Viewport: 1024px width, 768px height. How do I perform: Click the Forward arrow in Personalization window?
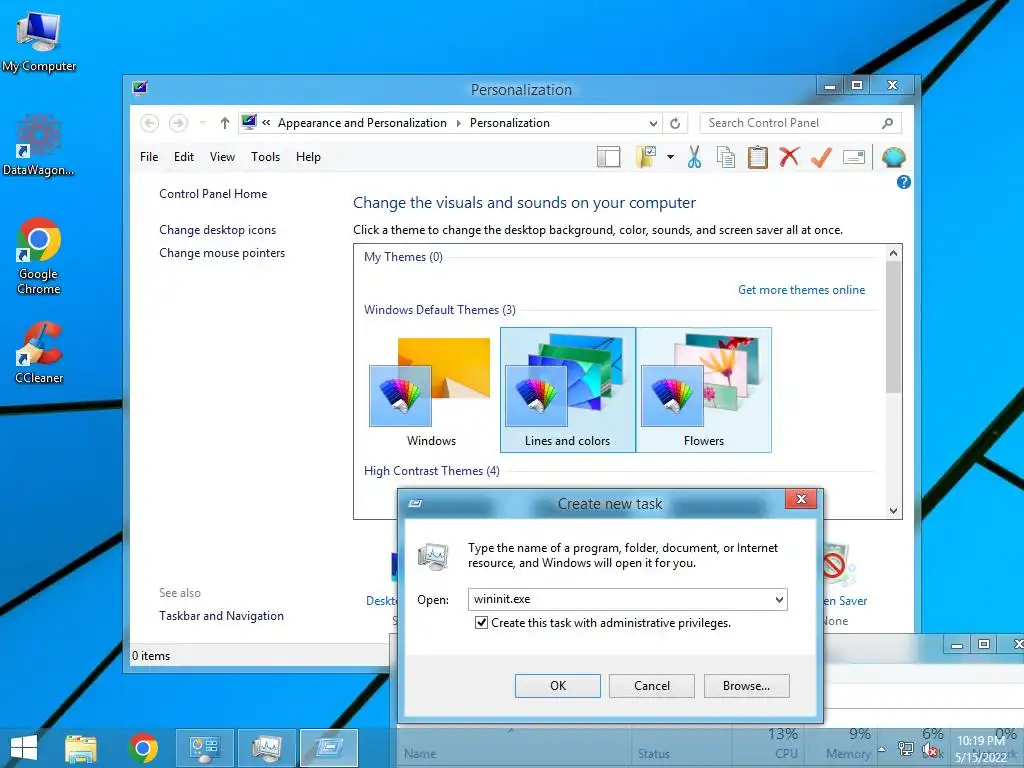[x=178, y=123]
